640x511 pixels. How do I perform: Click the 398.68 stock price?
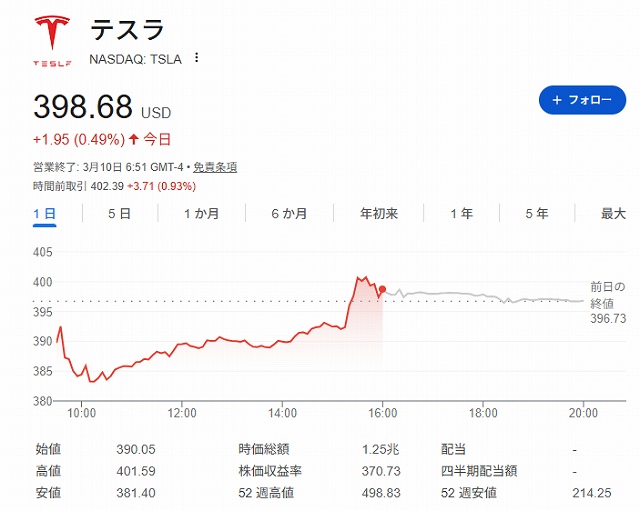84,107
